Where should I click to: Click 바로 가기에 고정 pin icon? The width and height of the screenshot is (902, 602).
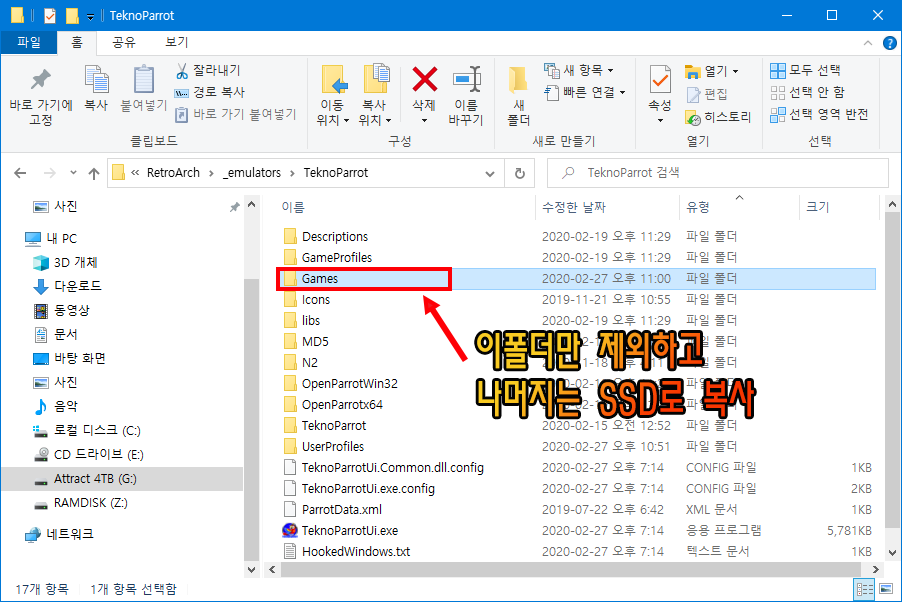[x=41, y=81]
